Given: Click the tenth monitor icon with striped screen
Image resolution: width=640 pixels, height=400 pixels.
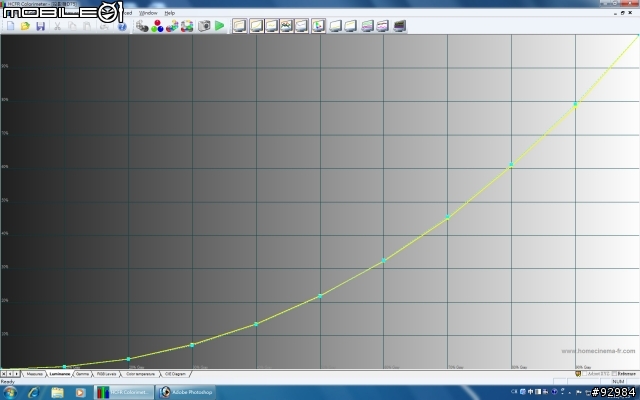Looking at the screenshot, I should [382, 26].
